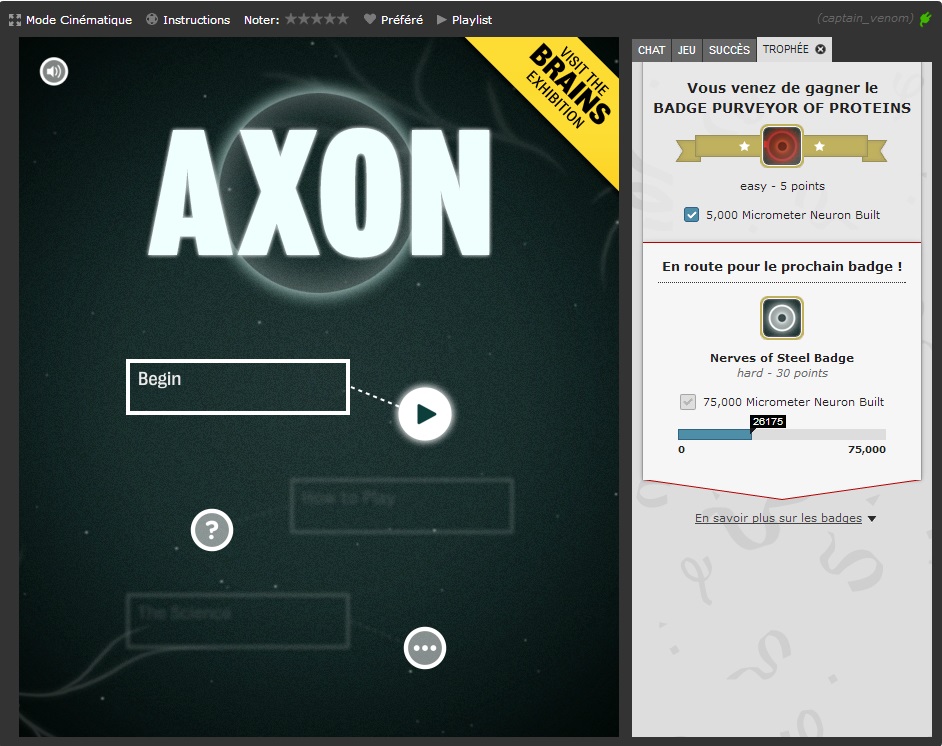Open the Playlist menu

464,20
